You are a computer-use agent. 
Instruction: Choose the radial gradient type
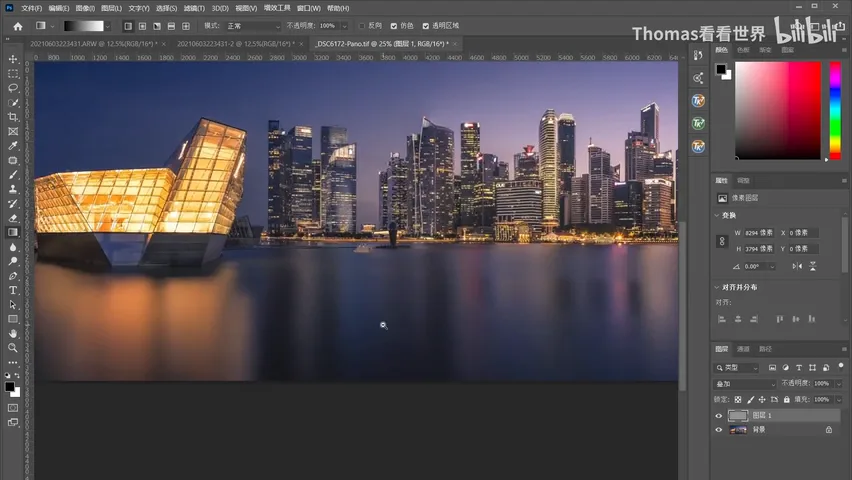(142, 26)
